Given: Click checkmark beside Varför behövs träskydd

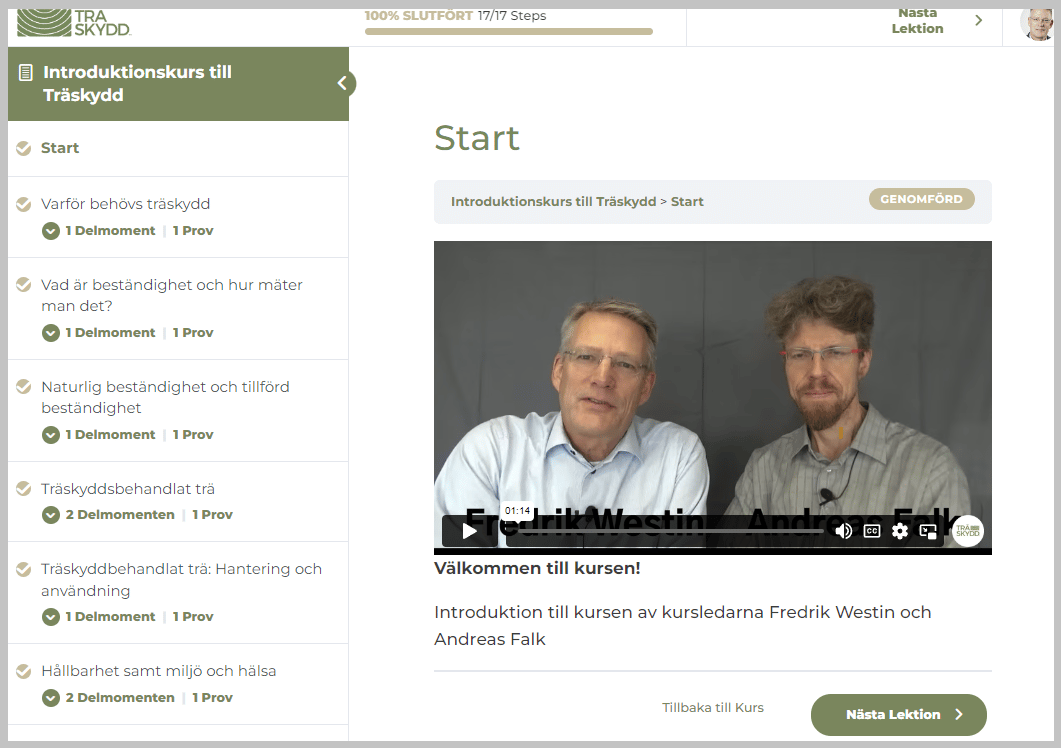Looking at the screenshot, I should (x=24, y=204).
